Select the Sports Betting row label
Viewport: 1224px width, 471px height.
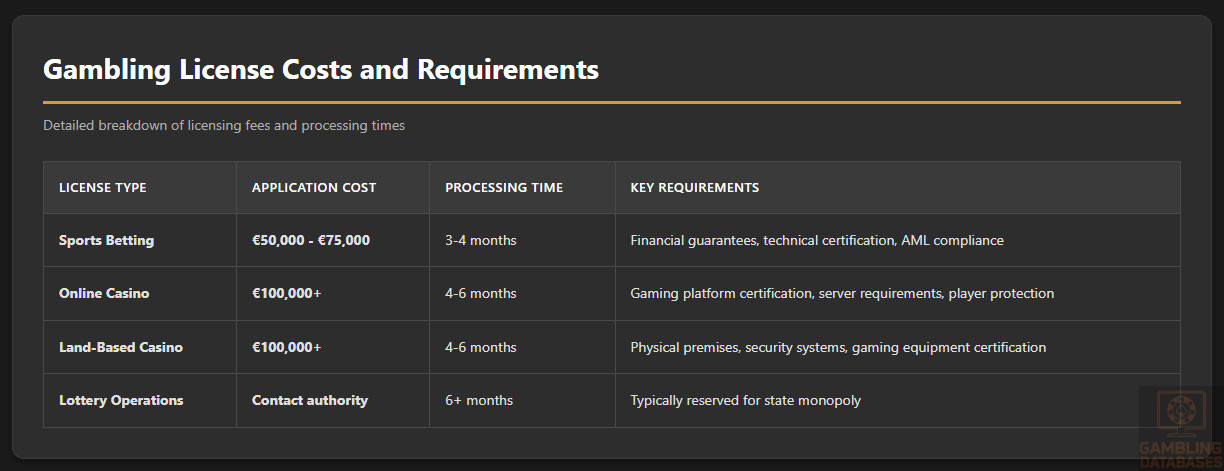tap(107, 241)
